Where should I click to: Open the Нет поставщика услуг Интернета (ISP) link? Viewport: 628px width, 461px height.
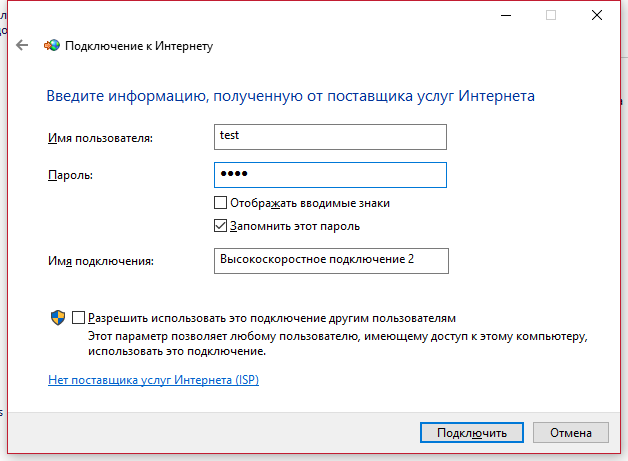click(x=153, y=380)
